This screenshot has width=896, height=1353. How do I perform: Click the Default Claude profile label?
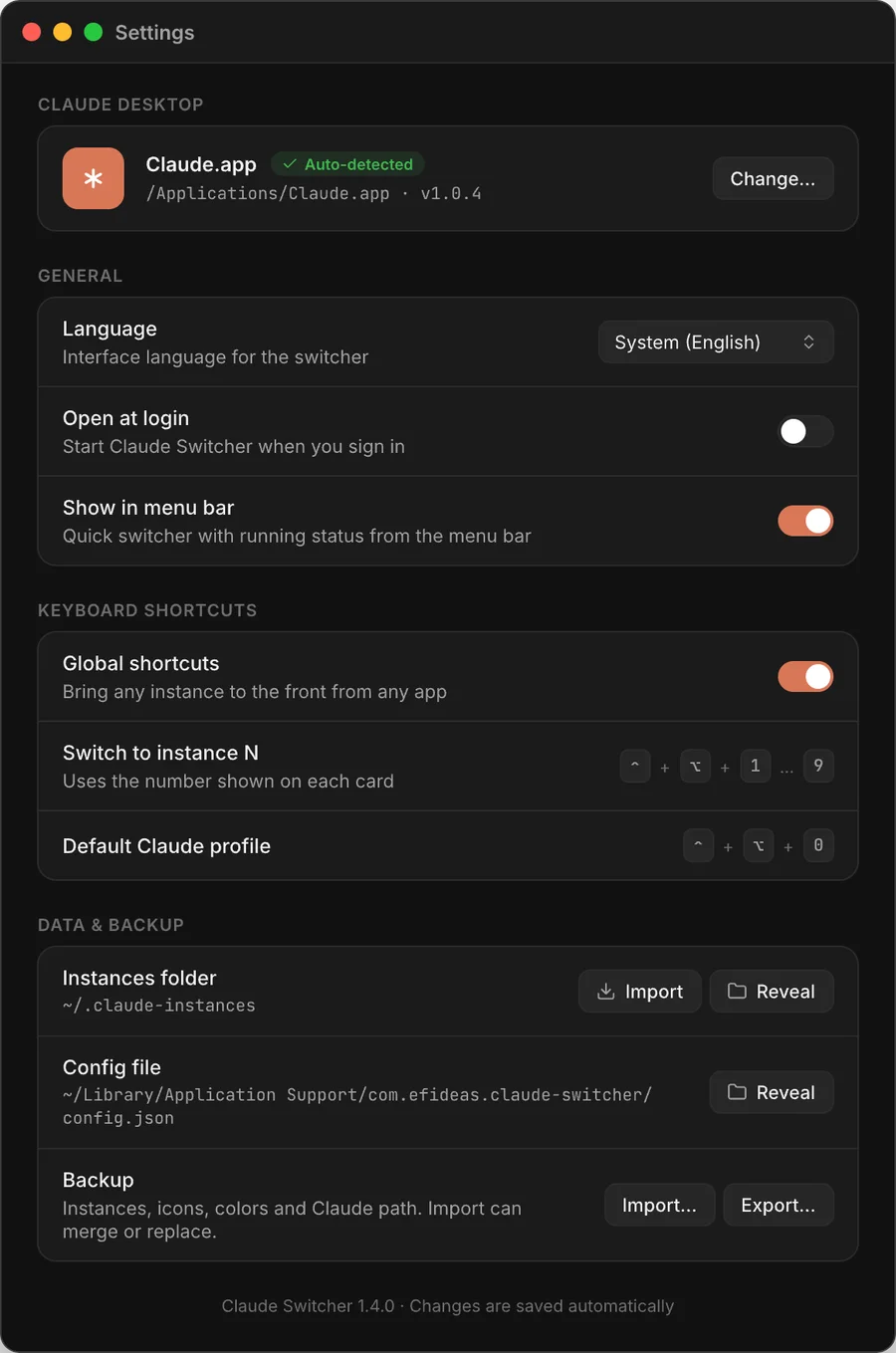(166, 845)
